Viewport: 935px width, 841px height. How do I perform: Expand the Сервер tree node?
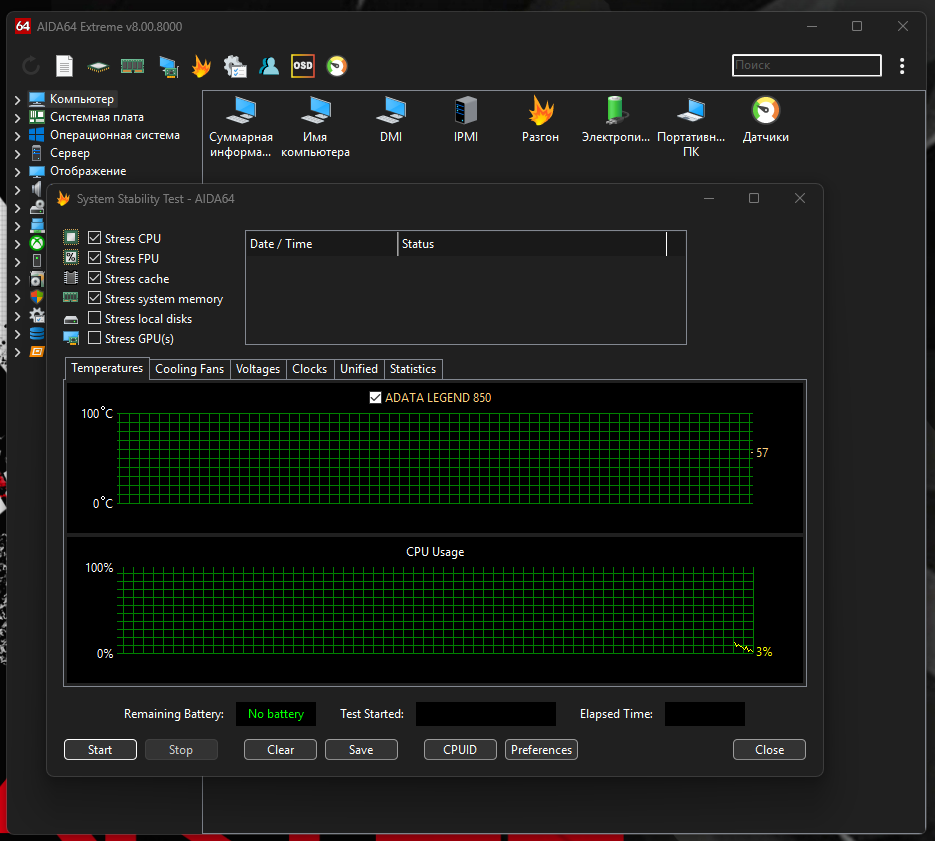17,154
